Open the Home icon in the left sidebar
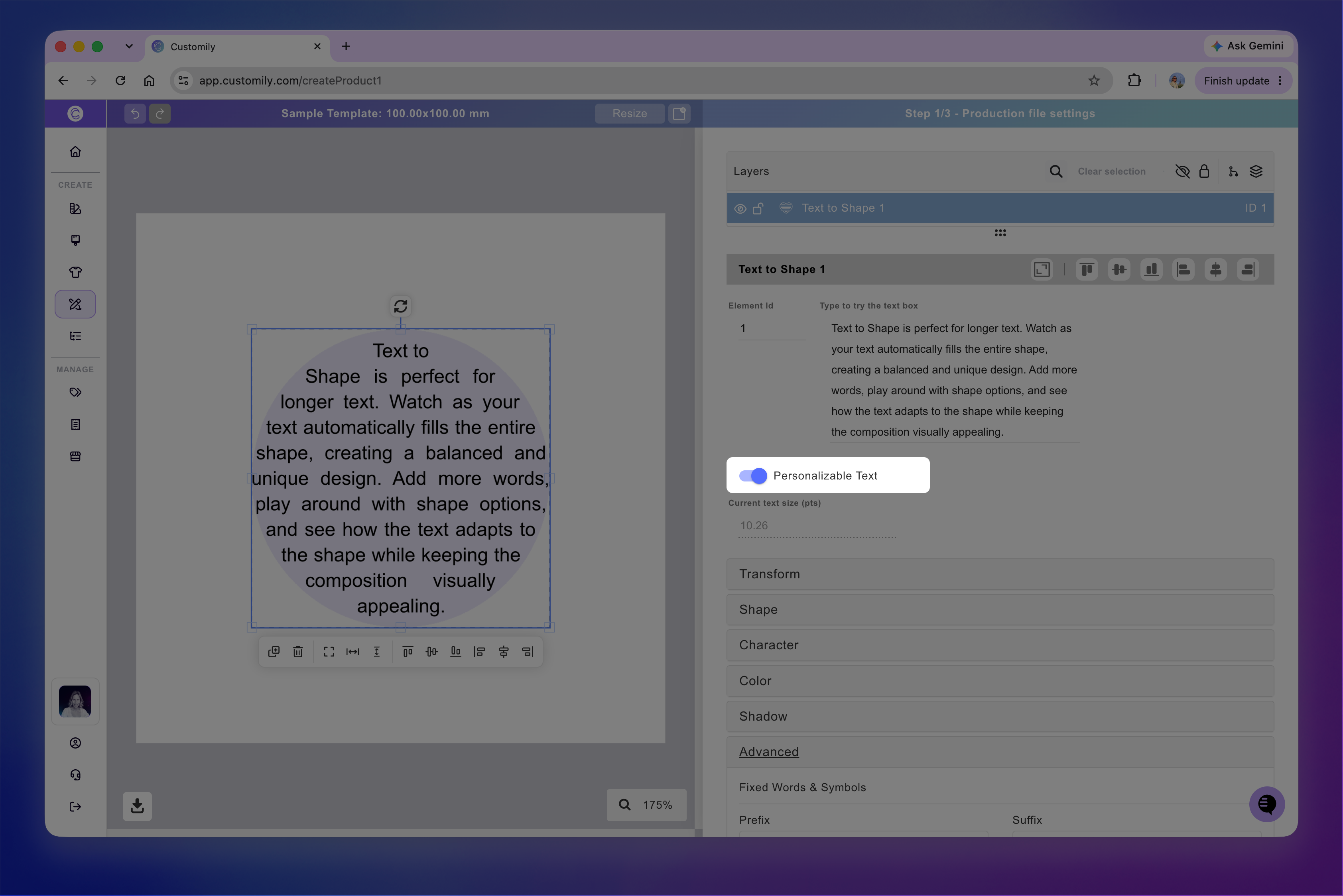The width and height of the screenshot is (1343, 896). pos(75,152)
